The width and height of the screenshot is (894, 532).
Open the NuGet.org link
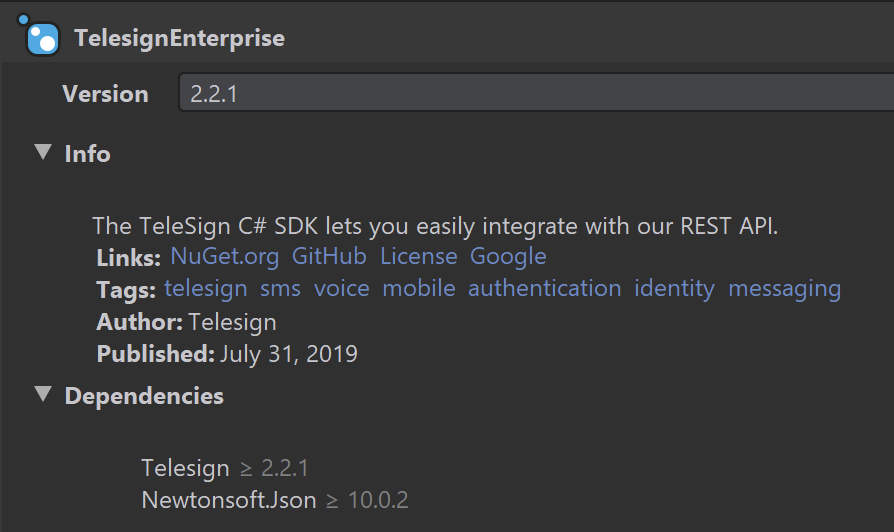[225, 257]
